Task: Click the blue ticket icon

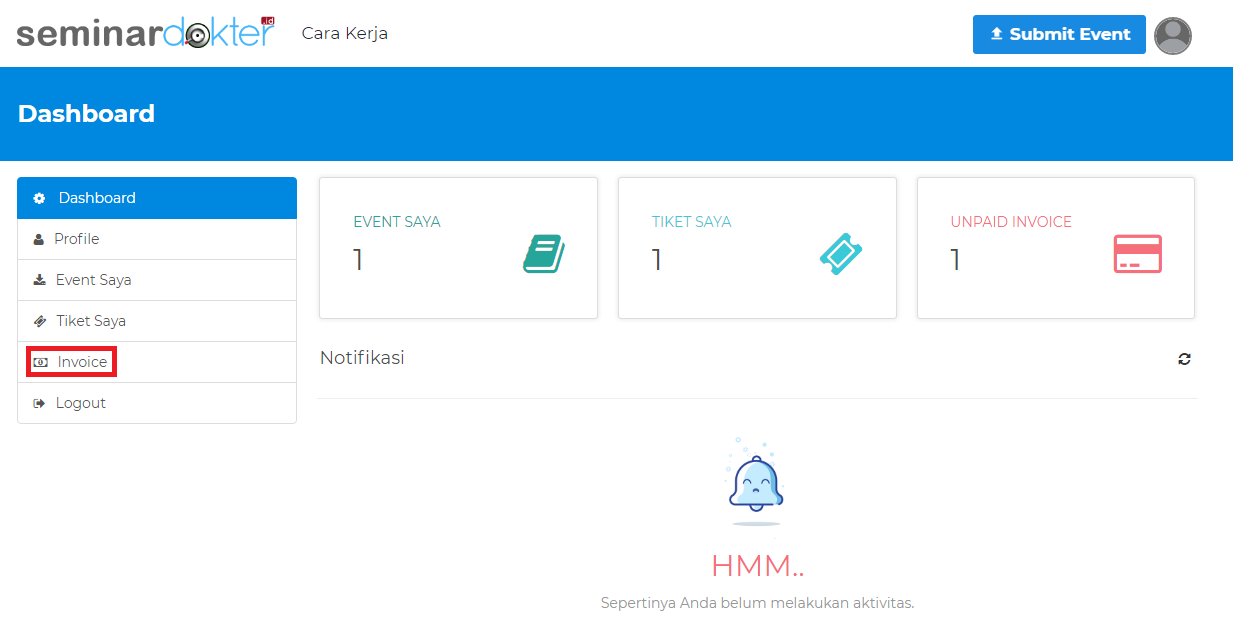Action: point(841,254)
